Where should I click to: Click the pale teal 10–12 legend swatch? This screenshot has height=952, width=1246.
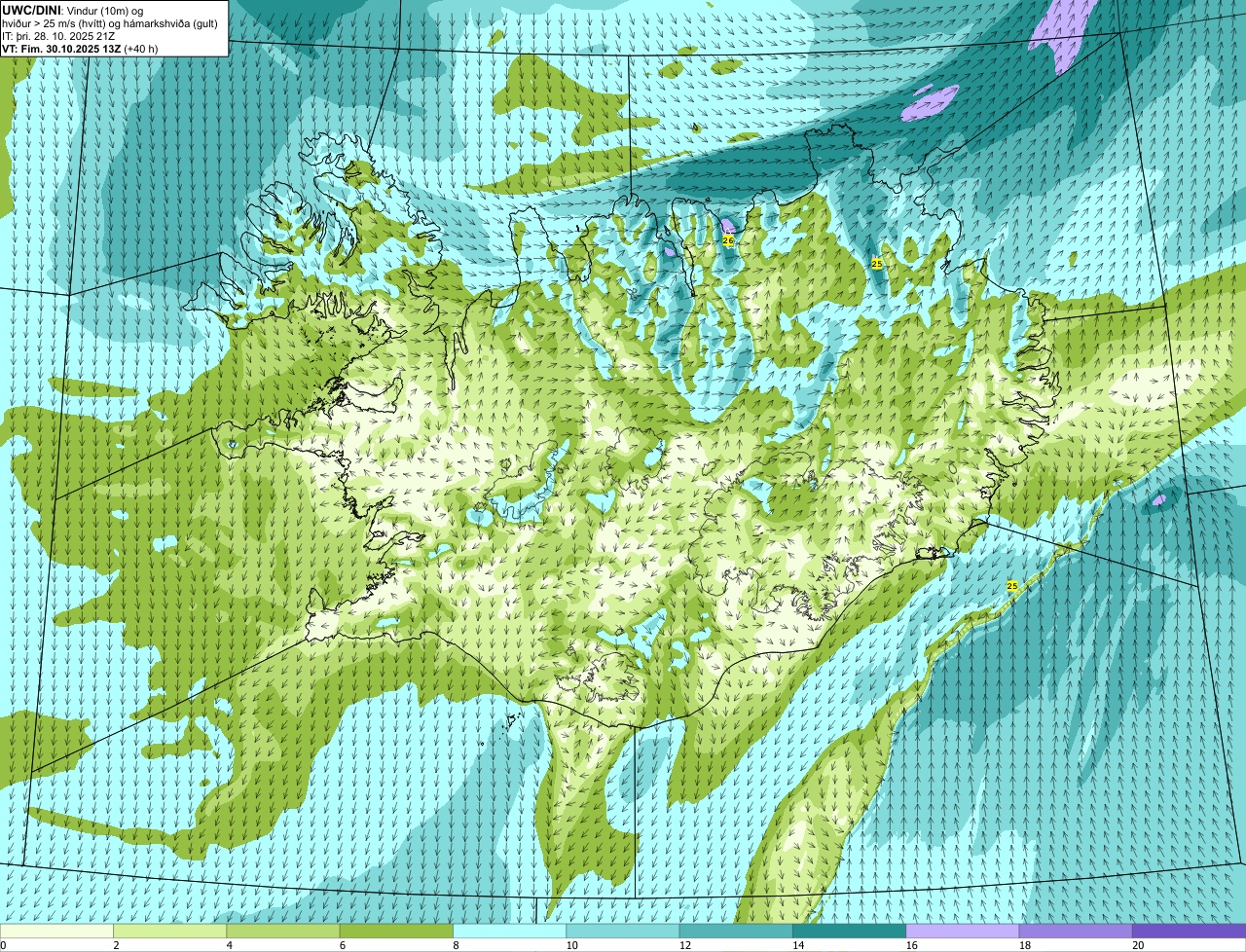[623, 931]
